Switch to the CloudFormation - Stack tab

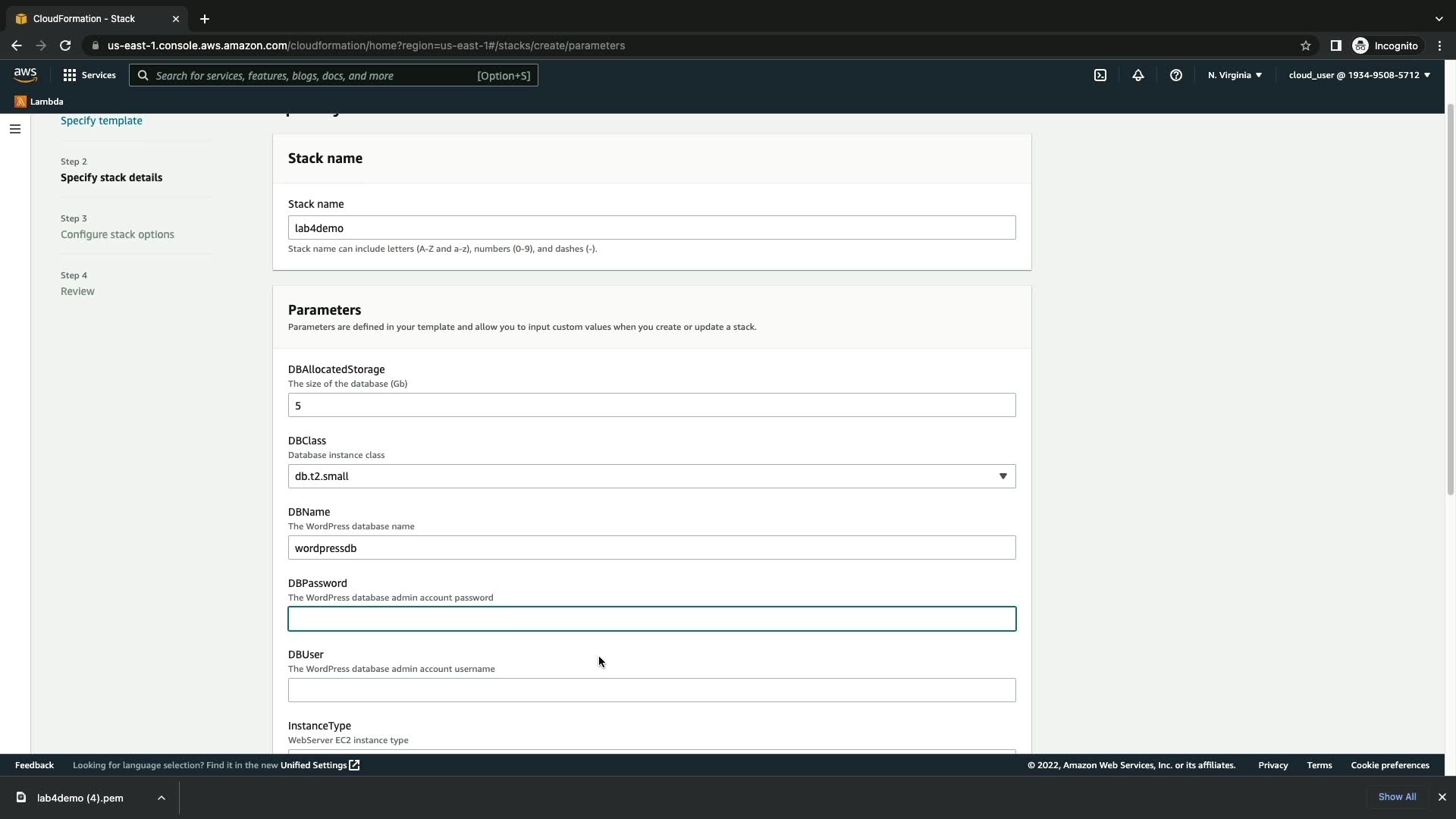[85, 18]
